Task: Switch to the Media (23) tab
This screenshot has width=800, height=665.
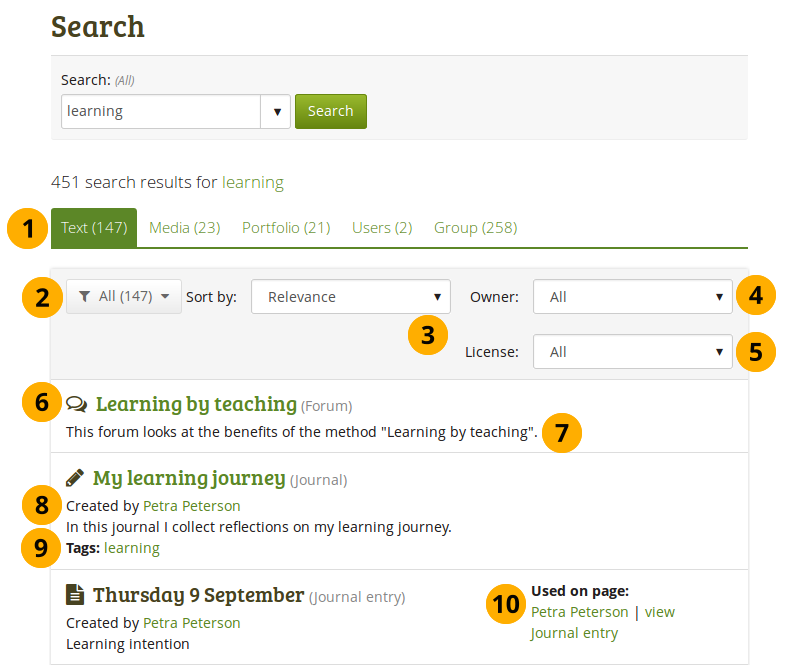Action: pos(184,228)
